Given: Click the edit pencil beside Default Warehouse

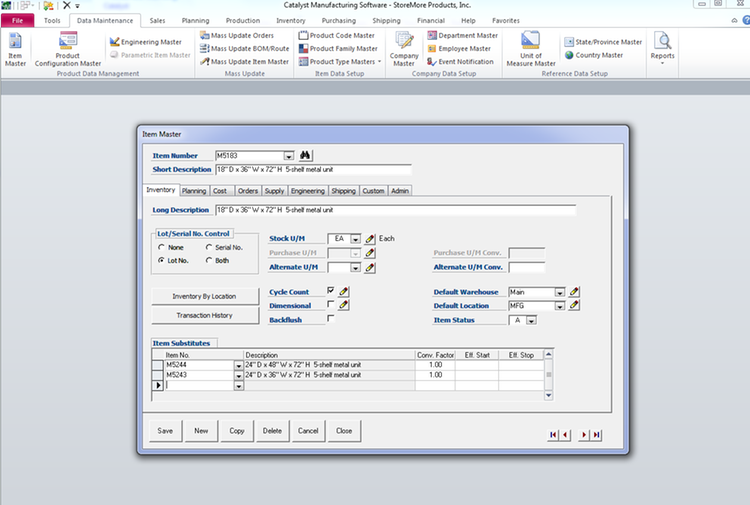Looking at the screenshot, I should point(574,291).
